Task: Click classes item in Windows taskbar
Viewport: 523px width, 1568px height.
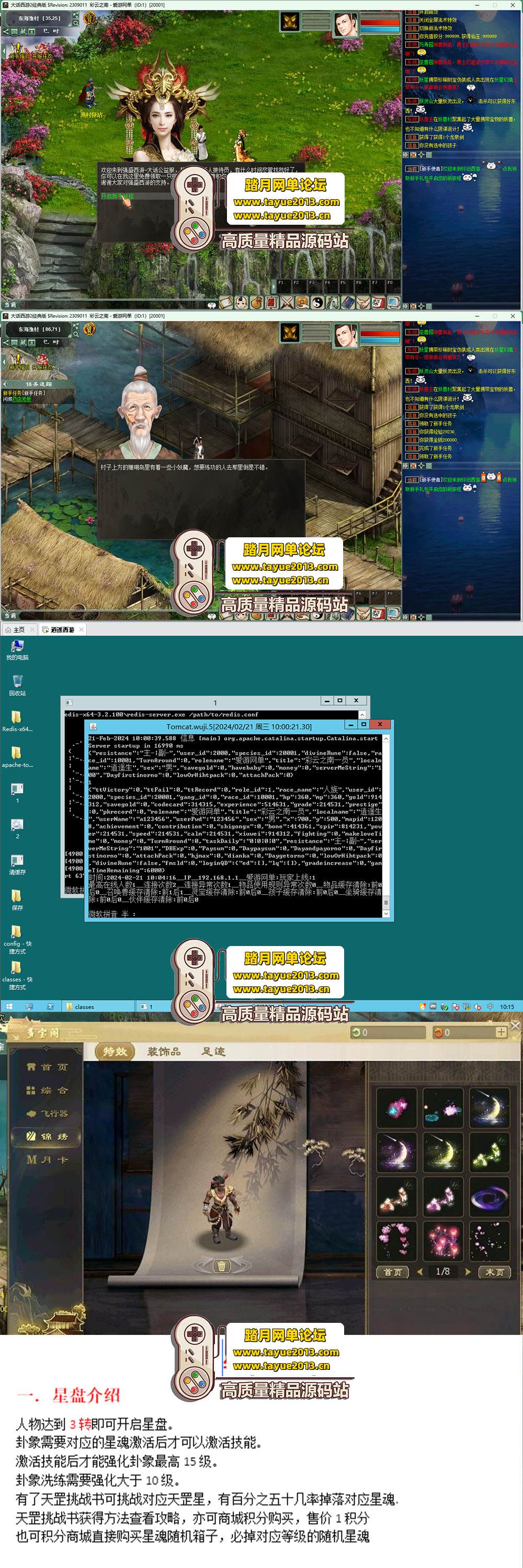Action: (83, 1007)
